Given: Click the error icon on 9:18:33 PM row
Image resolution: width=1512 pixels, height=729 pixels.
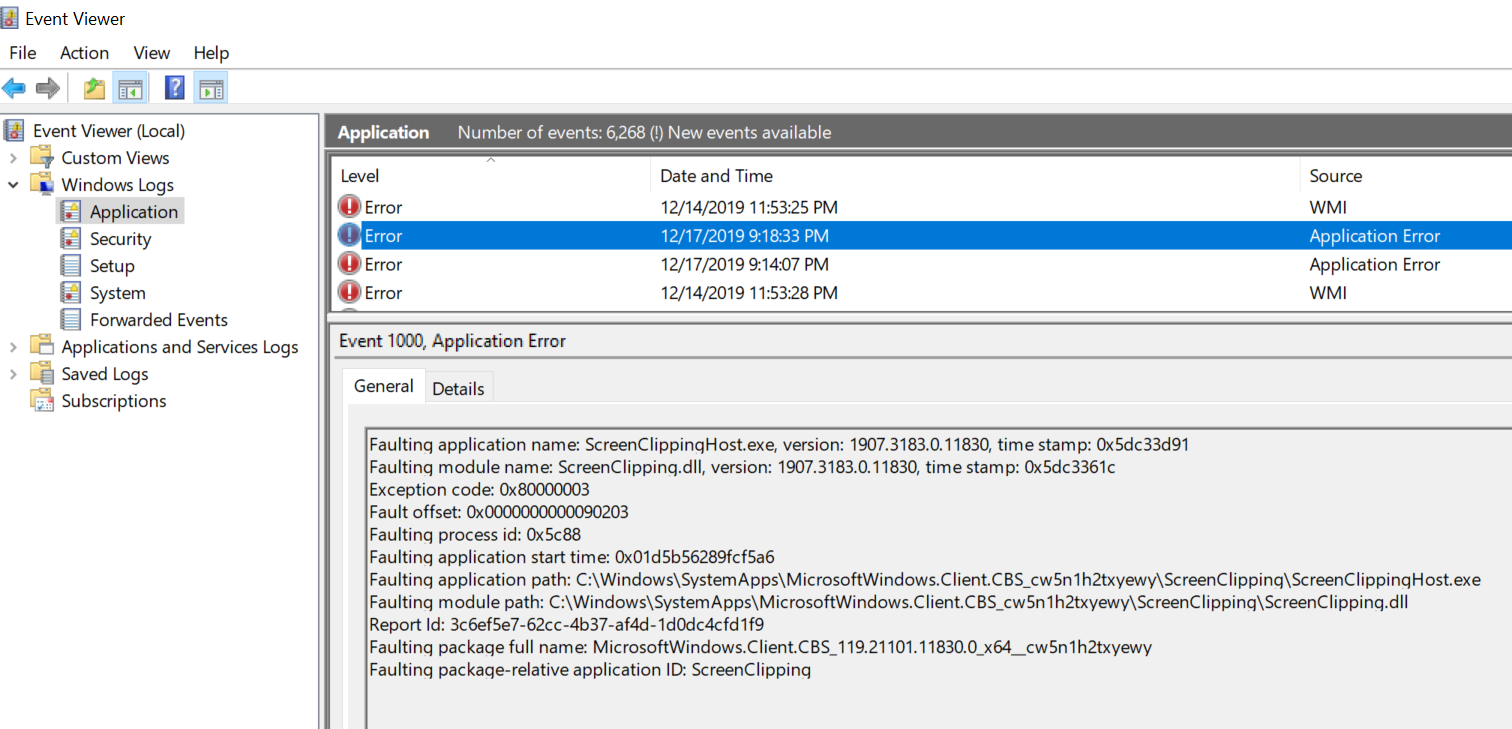Looking at the screenshot, I should coord(349,235).
